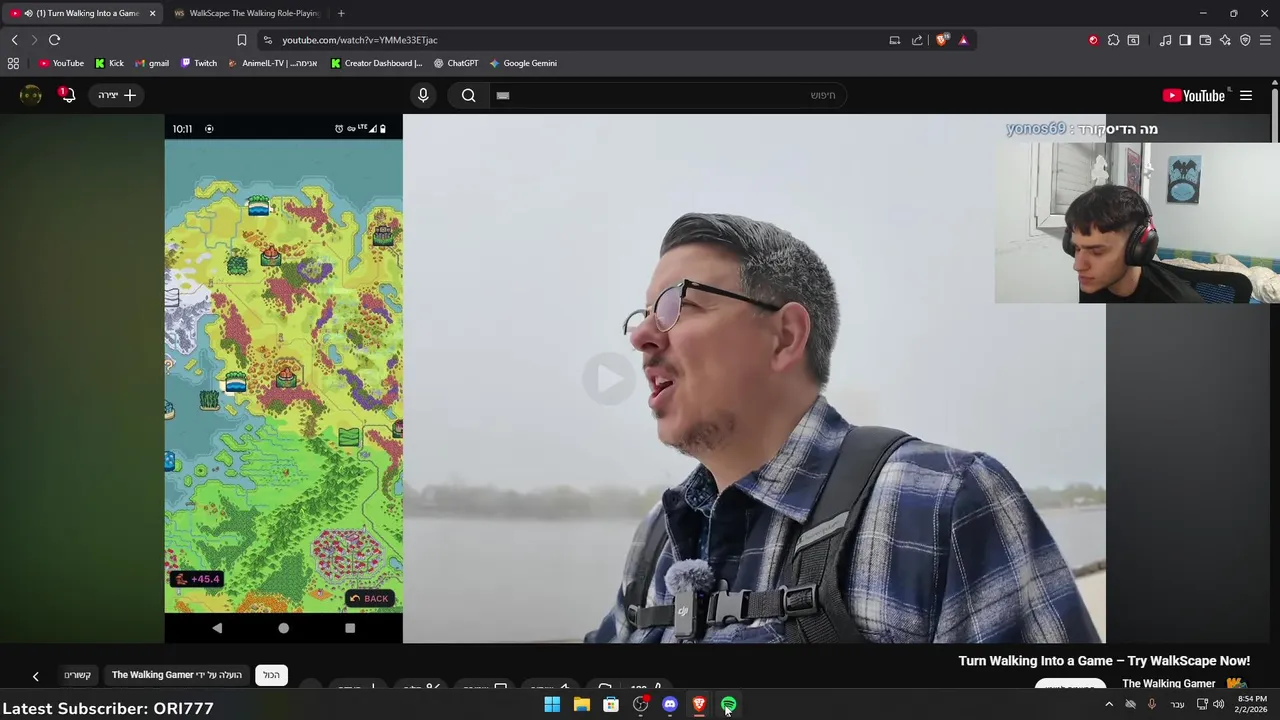
Task: Open the Windows Start menu
Action: [x=552, y=705]
